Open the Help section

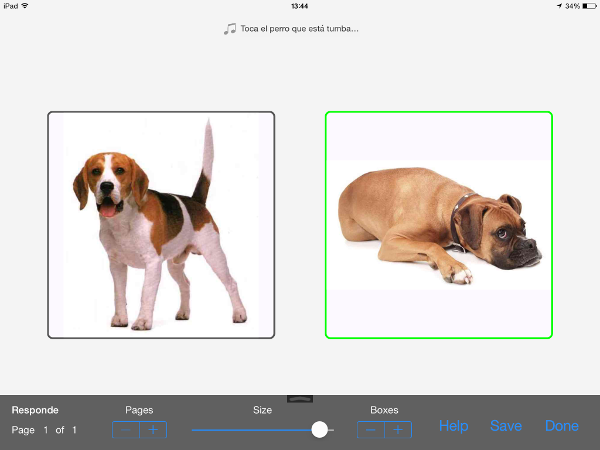coord(453,426)
